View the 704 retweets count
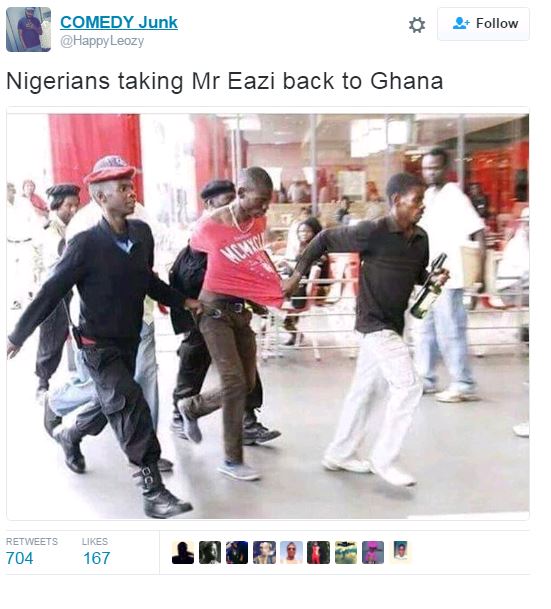The height and width of the screenshot is (609, 551). click(19, 559)
